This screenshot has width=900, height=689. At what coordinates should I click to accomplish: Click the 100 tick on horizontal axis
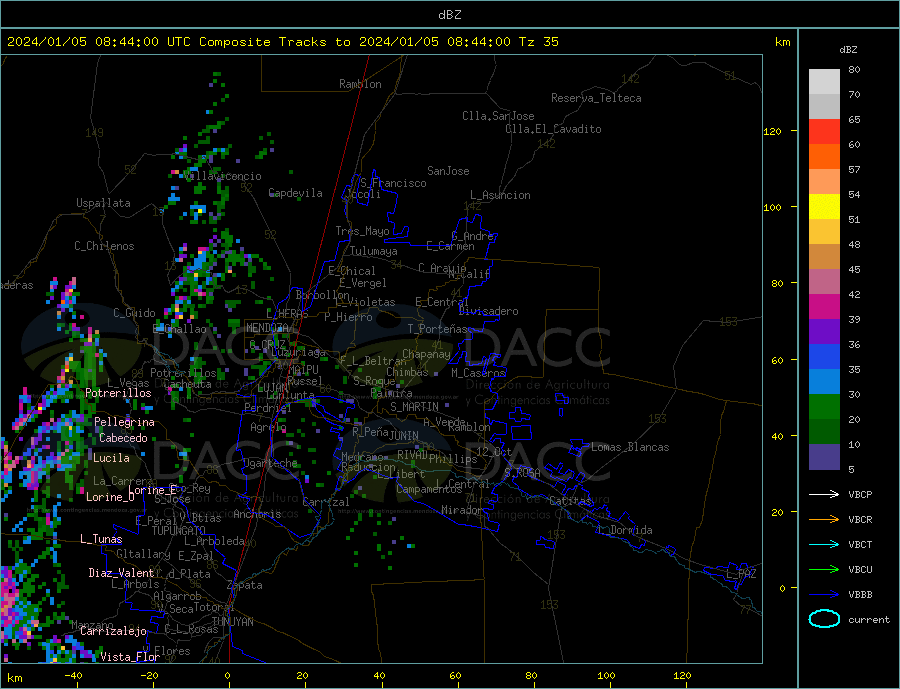[606, 676]
